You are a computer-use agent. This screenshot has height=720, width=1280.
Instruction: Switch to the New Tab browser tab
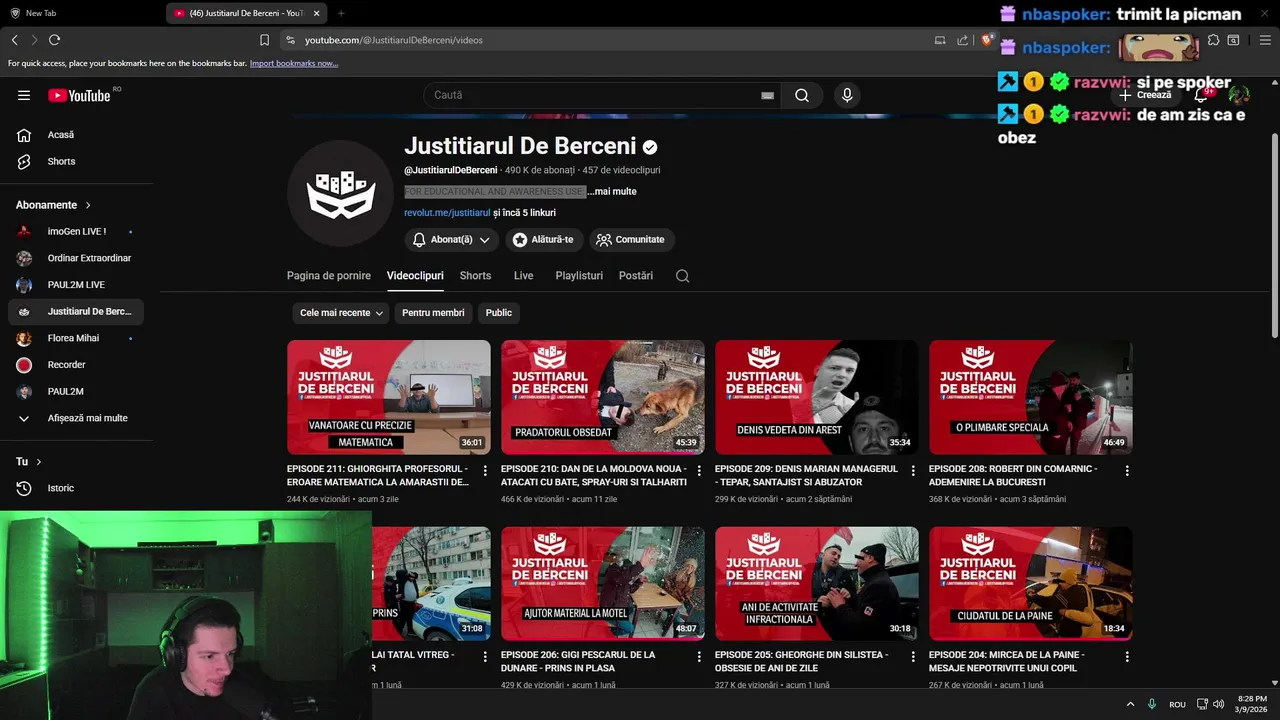[80, 13]
